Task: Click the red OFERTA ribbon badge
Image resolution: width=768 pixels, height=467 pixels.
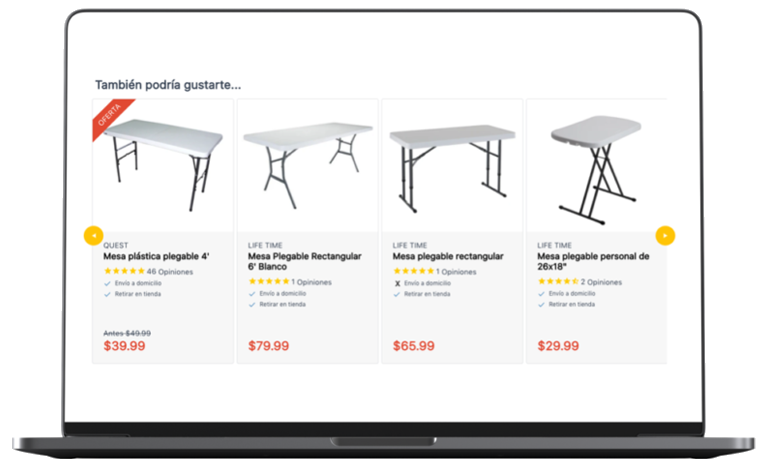Action: click(x=112, y=118)
